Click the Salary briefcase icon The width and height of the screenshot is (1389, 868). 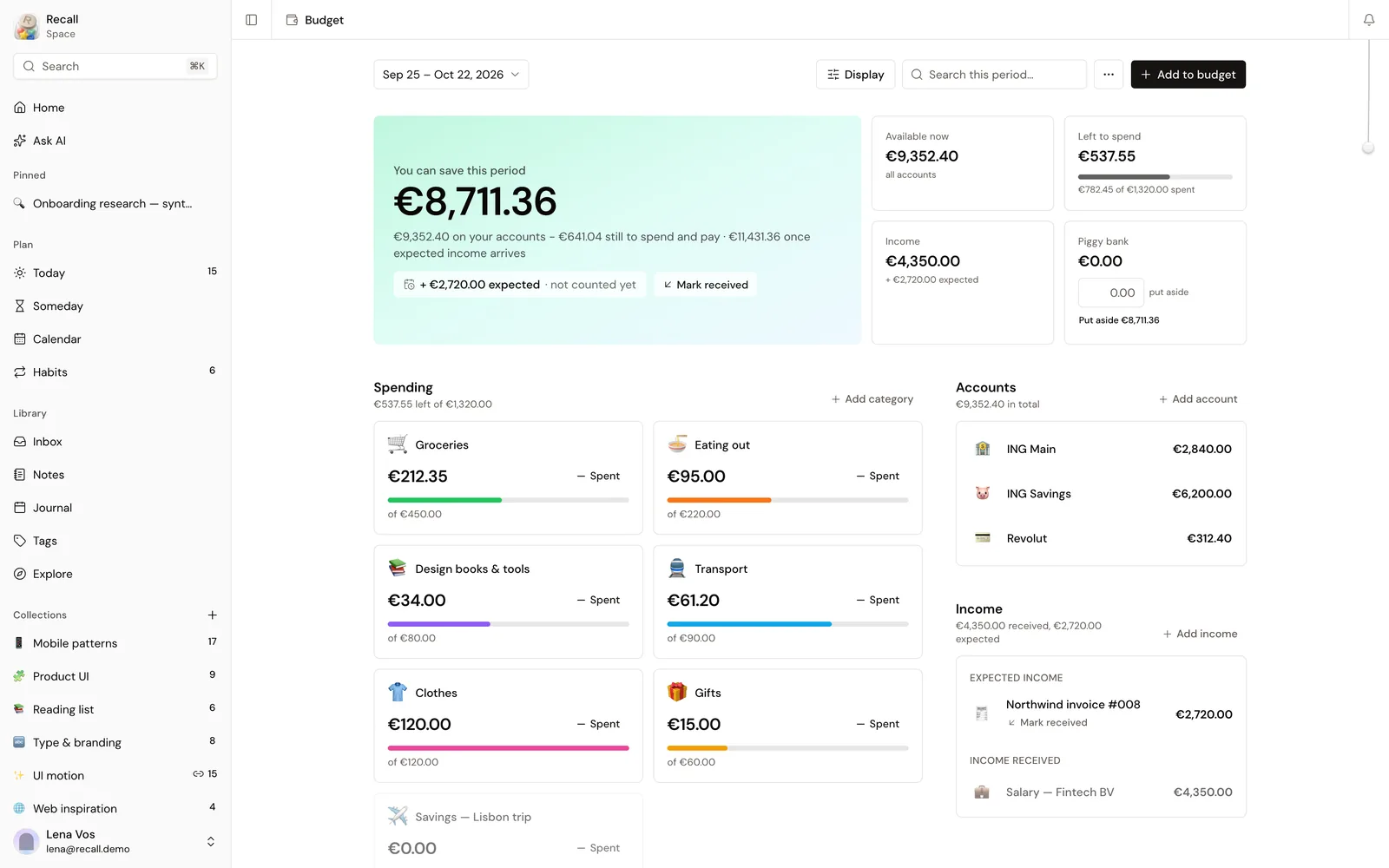[x=982, y=792]
